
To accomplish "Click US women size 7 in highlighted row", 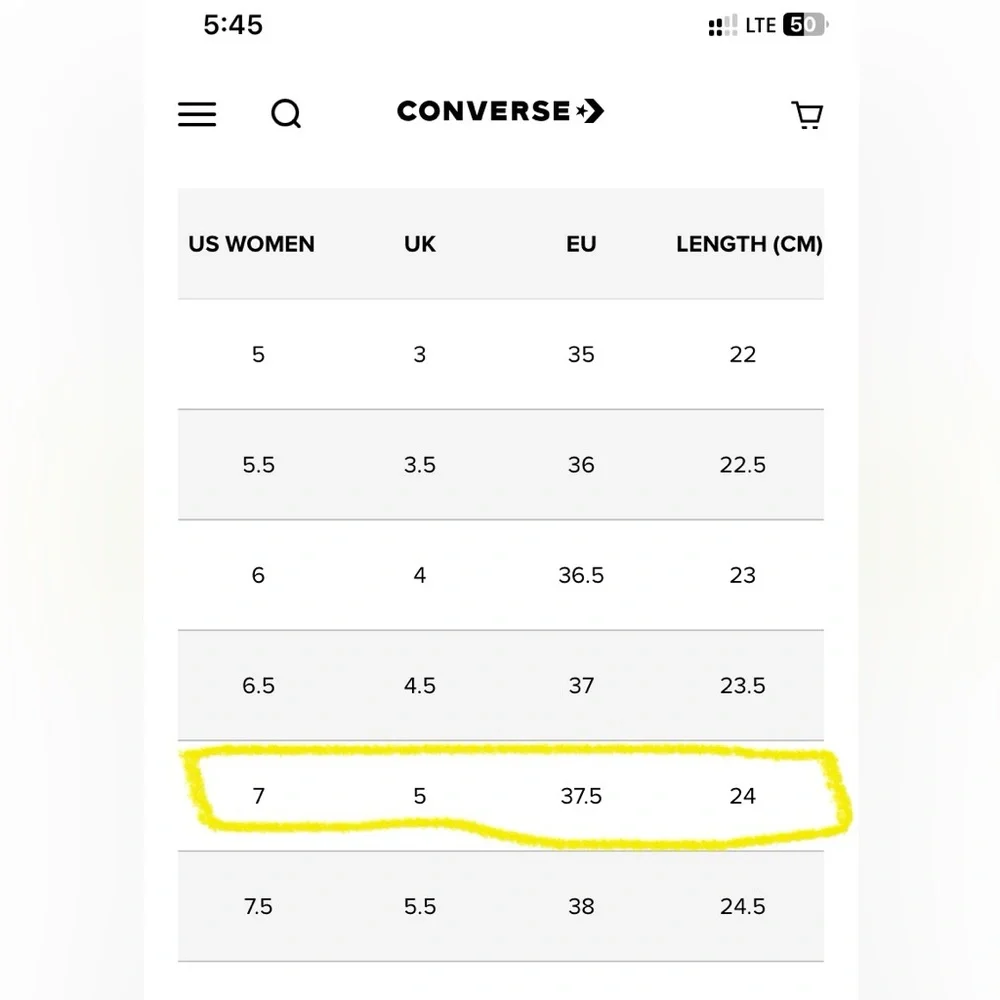I will [x=258, y=796].
